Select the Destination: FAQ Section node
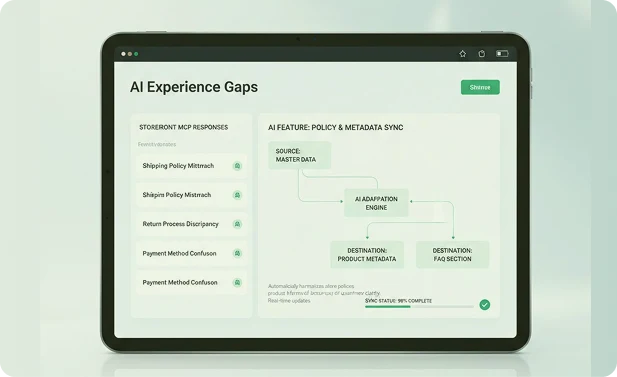Viewport: 617px width, 377px height. point(453,255)
